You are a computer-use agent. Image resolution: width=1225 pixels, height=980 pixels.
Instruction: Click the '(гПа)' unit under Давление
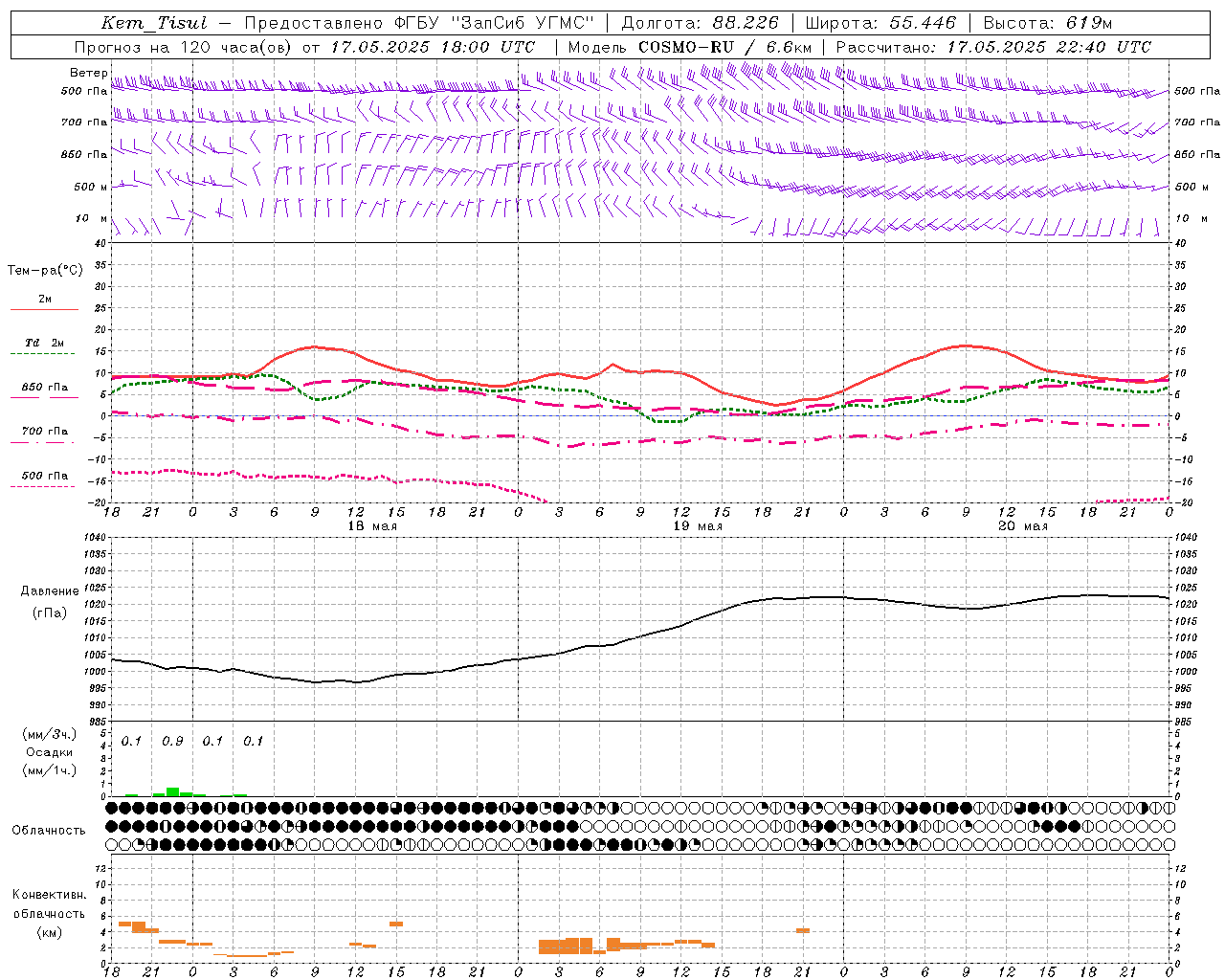coord(50,613)
